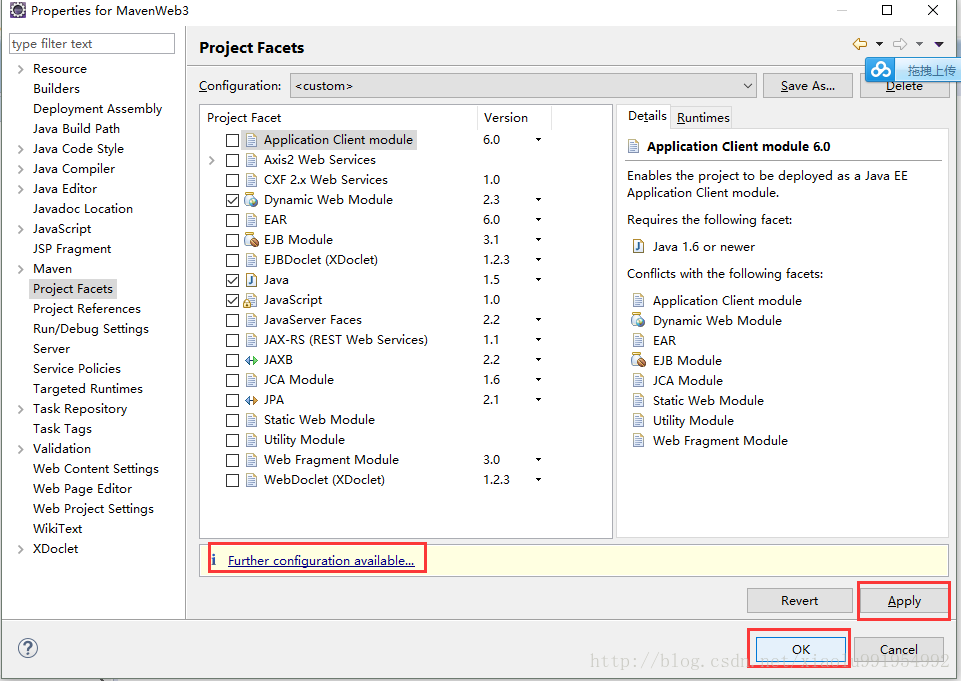Screen dimensions: 961x681
Task: Click the JAXB facet icon
Action: pyautogui.click(x=251, y=360)
